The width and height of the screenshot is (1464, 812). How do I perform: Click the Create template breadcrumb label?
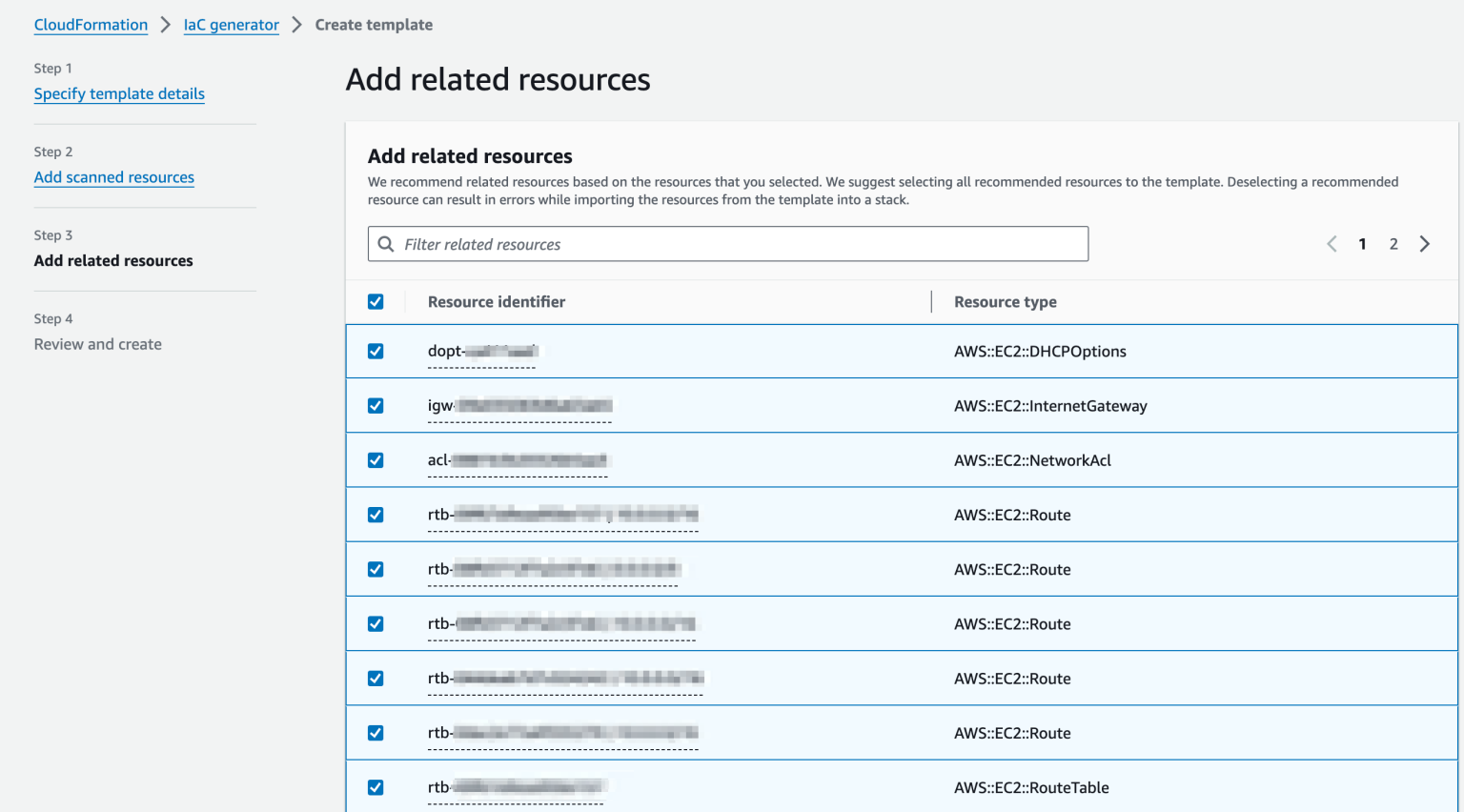[374, 25]
